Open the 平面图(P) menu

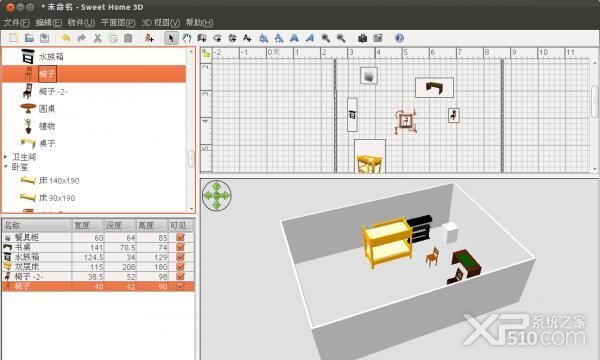pos(118,23)
